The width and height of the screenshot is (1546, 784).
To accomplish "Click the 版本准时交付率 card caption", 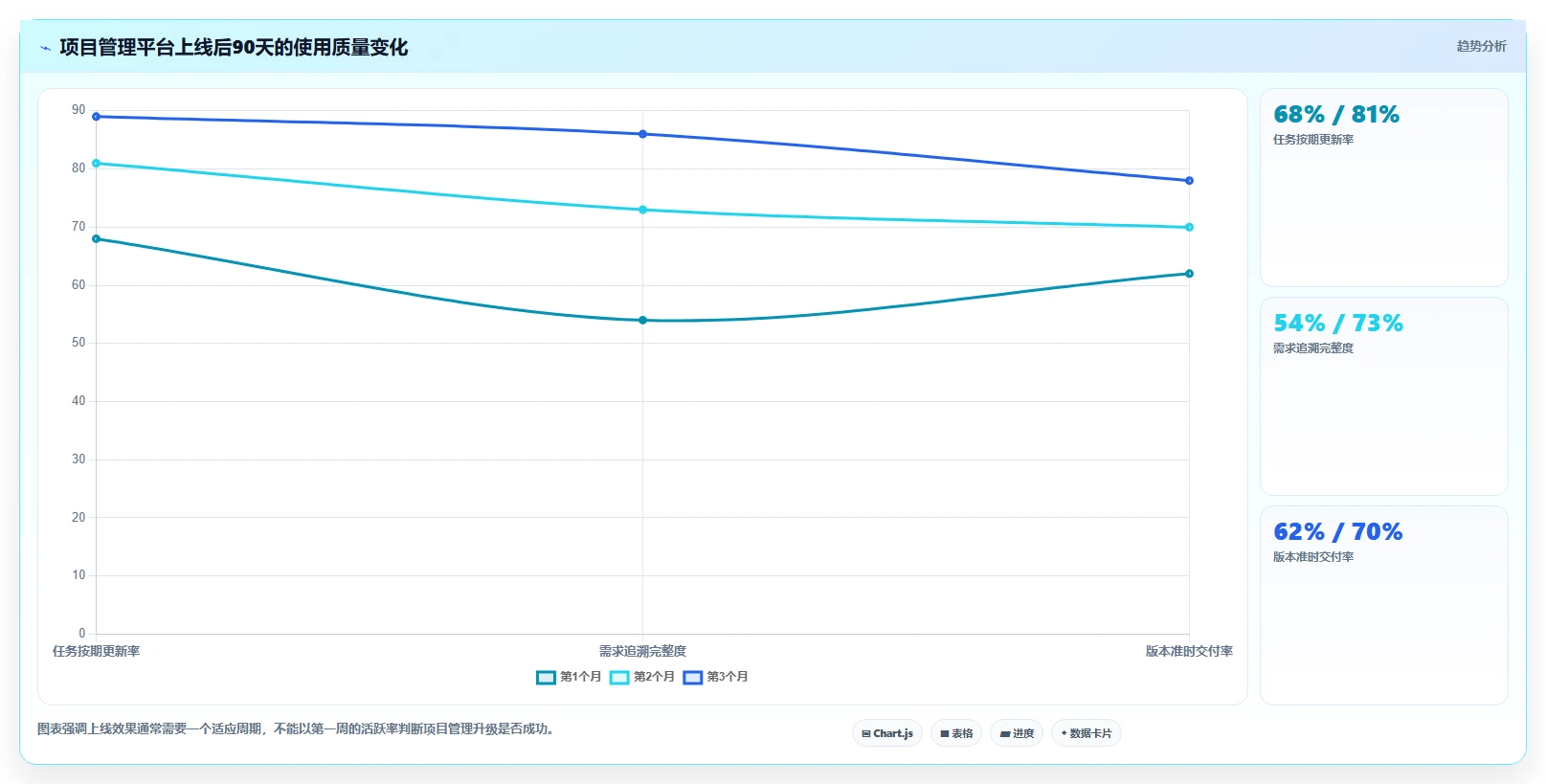I will tap(1313, 557).
